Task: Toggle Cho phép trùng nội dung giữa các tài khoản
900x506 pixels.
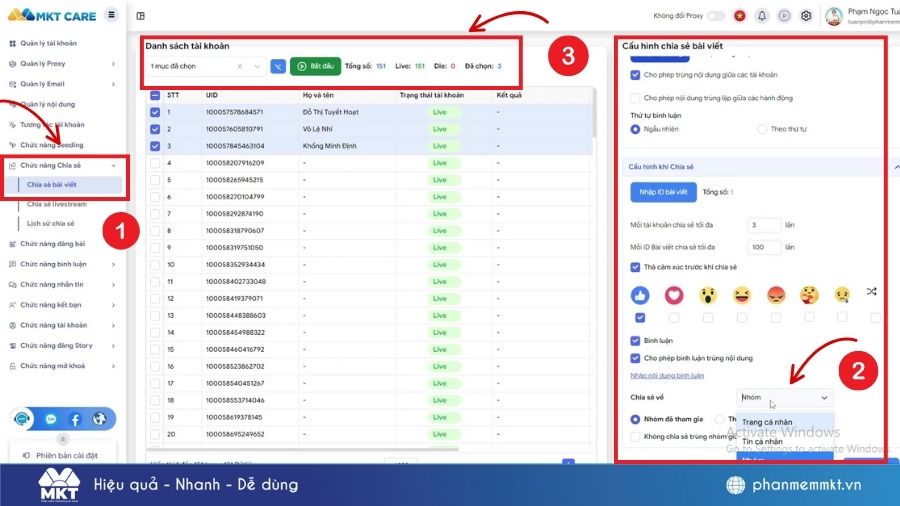Action: coord(635,75)
